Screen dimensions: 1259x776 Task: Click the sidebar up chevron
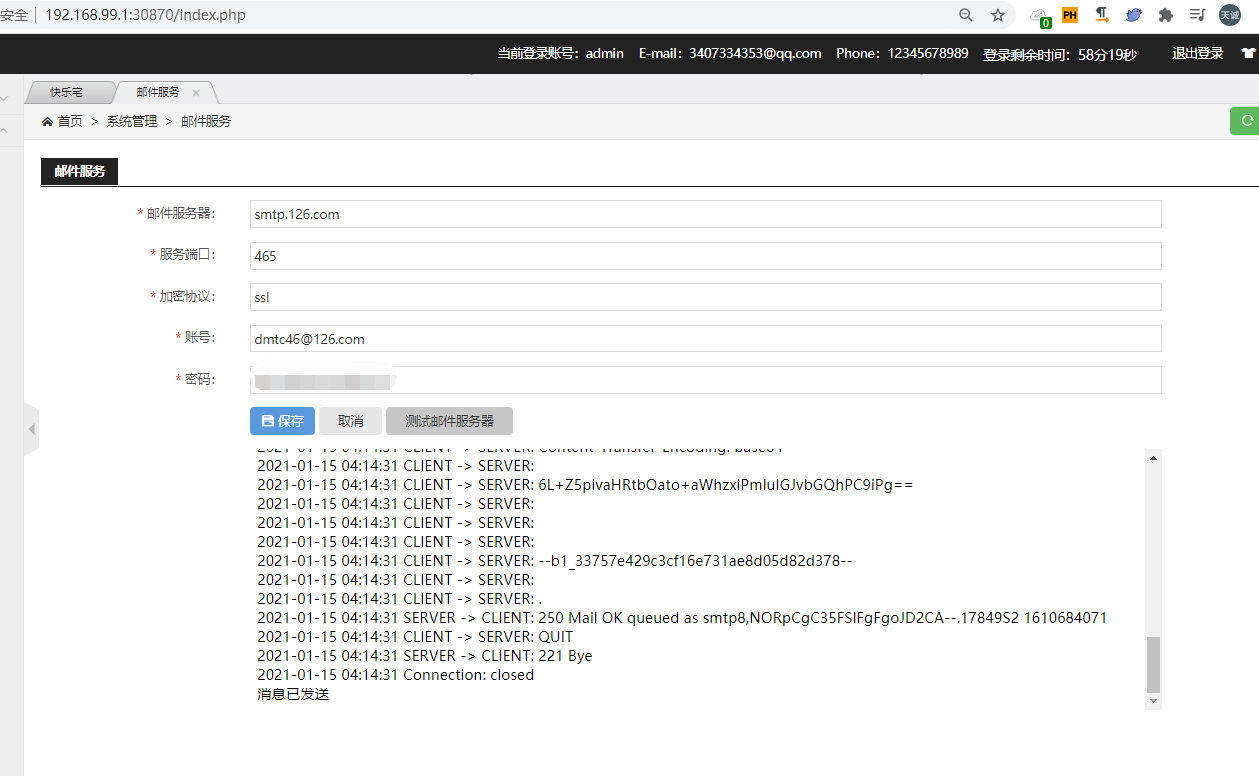coord(5,130)
